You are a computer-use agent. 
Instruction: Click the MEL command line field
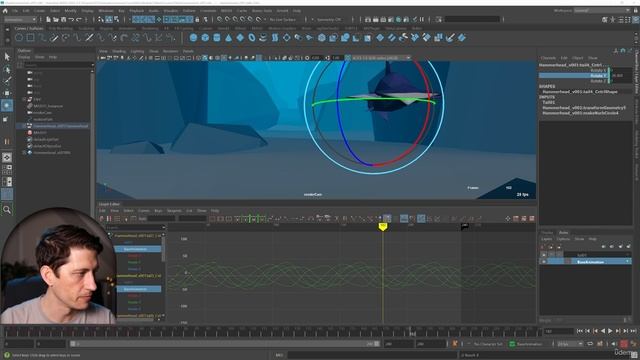pos(371,355)
